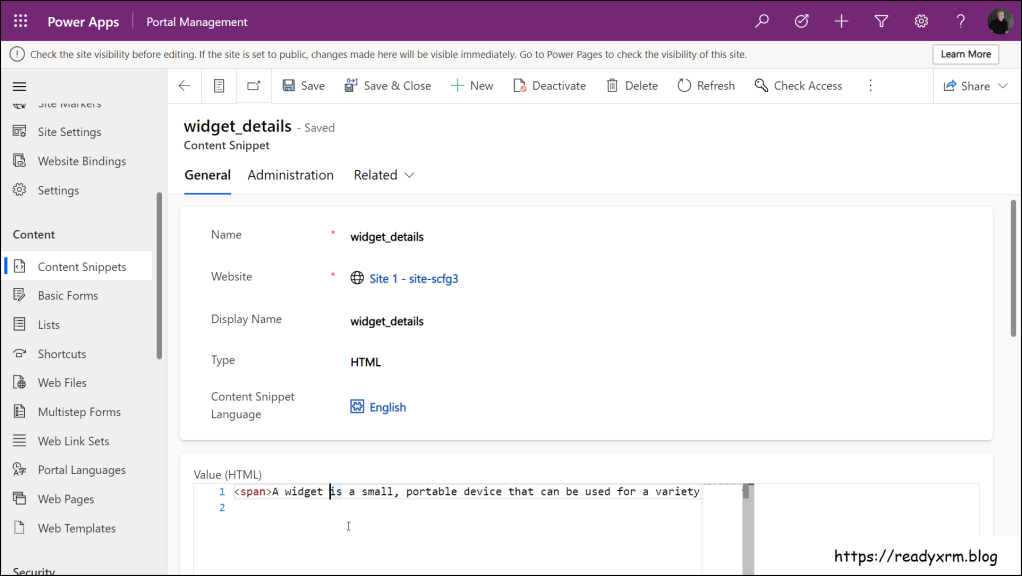Open the more commands overflow menu
The width and height of the screenshot is (1022, 576).
(x=870, y=86)
